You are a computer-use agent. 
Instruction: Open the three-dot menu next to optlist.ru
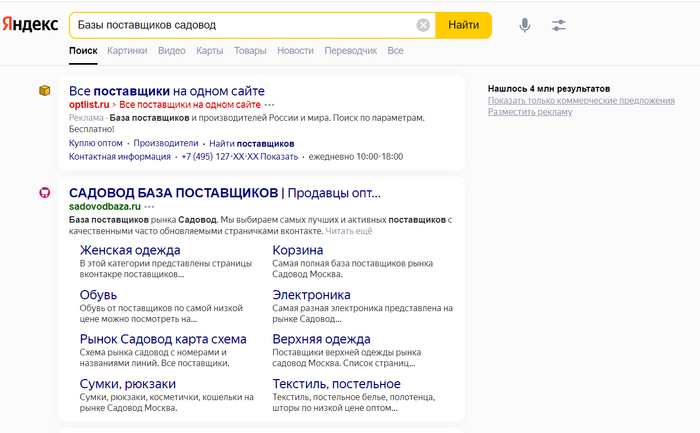pos(269,104)
